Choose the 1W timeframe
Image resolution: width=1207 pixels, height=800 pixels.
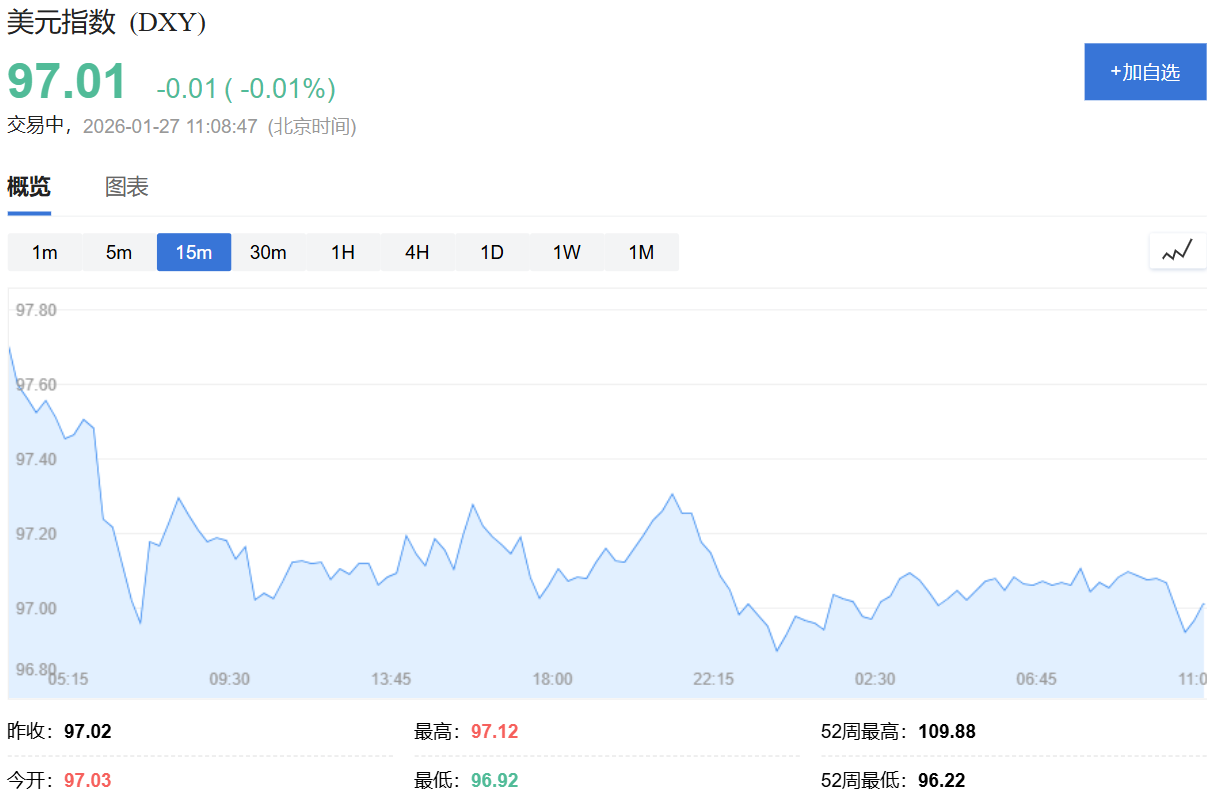point(567,252)
